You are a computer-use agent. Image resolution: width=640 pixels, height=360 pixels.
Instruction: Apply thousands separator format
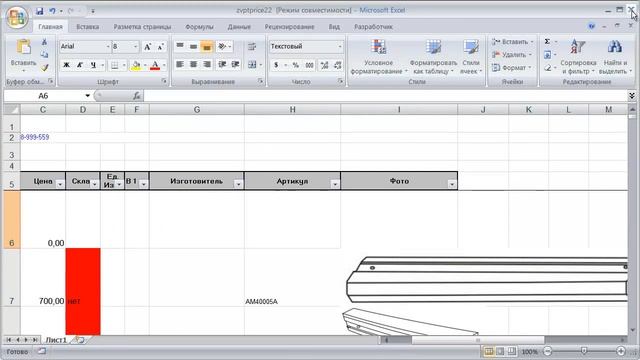[x=309, y=65]
